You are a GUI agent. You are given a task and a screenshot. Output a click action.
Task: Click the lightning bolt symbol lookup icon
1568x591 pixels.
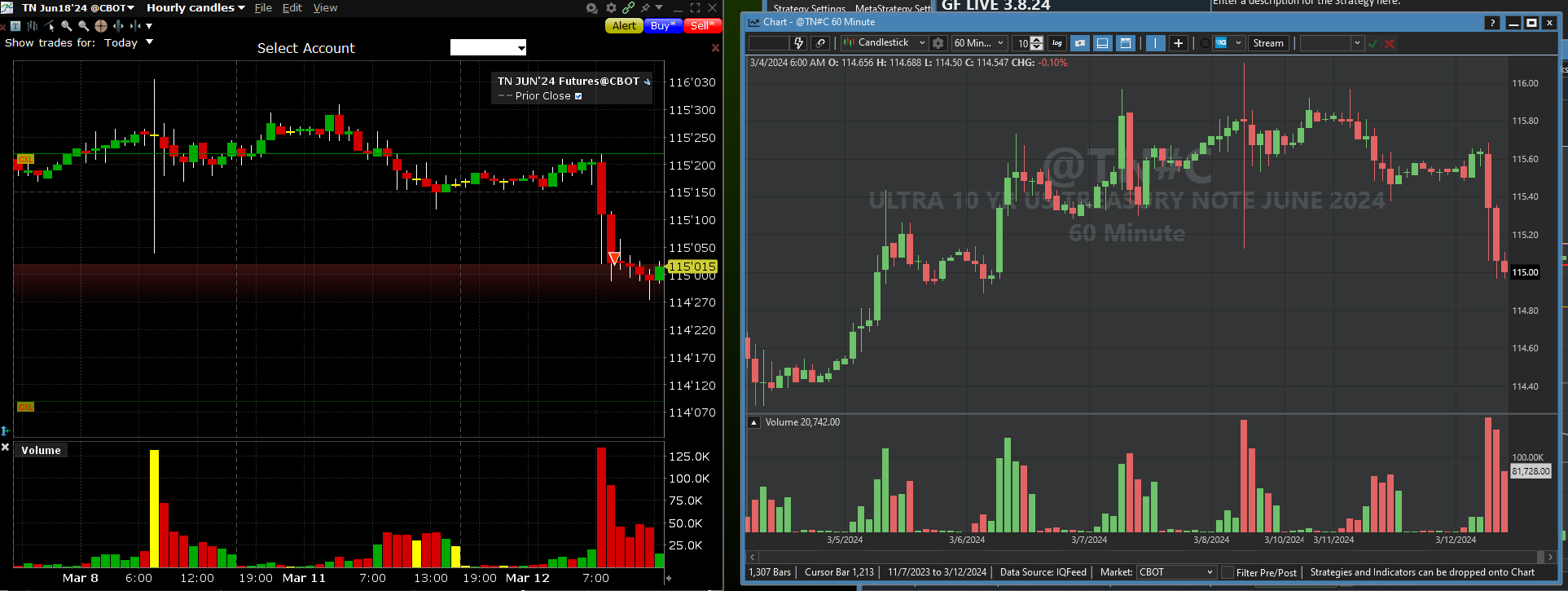click(x=799, y=43)
